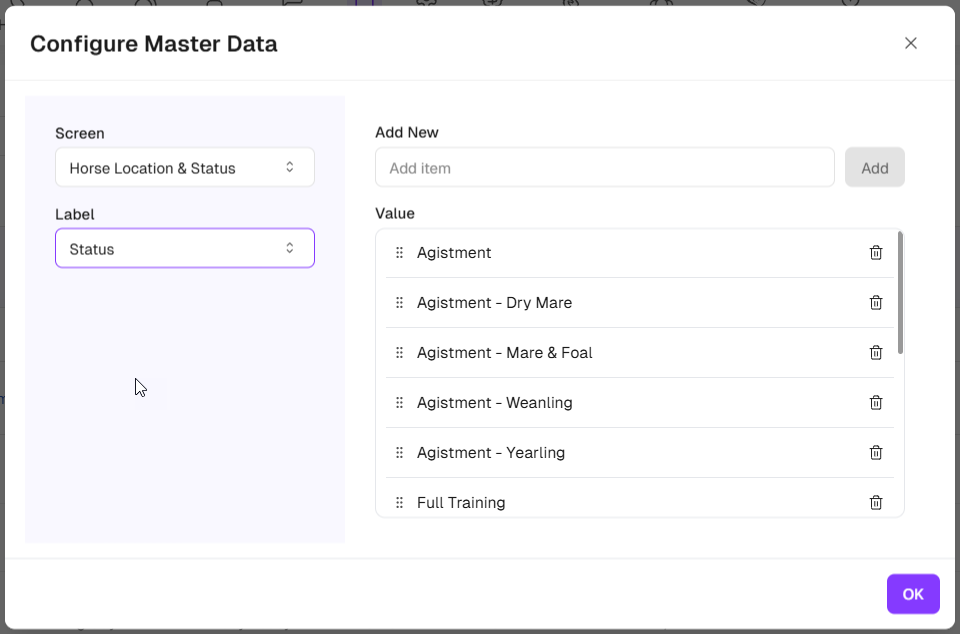Open the Screen dropdown
This screenshot has height=634, width=960.
[185, 168]
